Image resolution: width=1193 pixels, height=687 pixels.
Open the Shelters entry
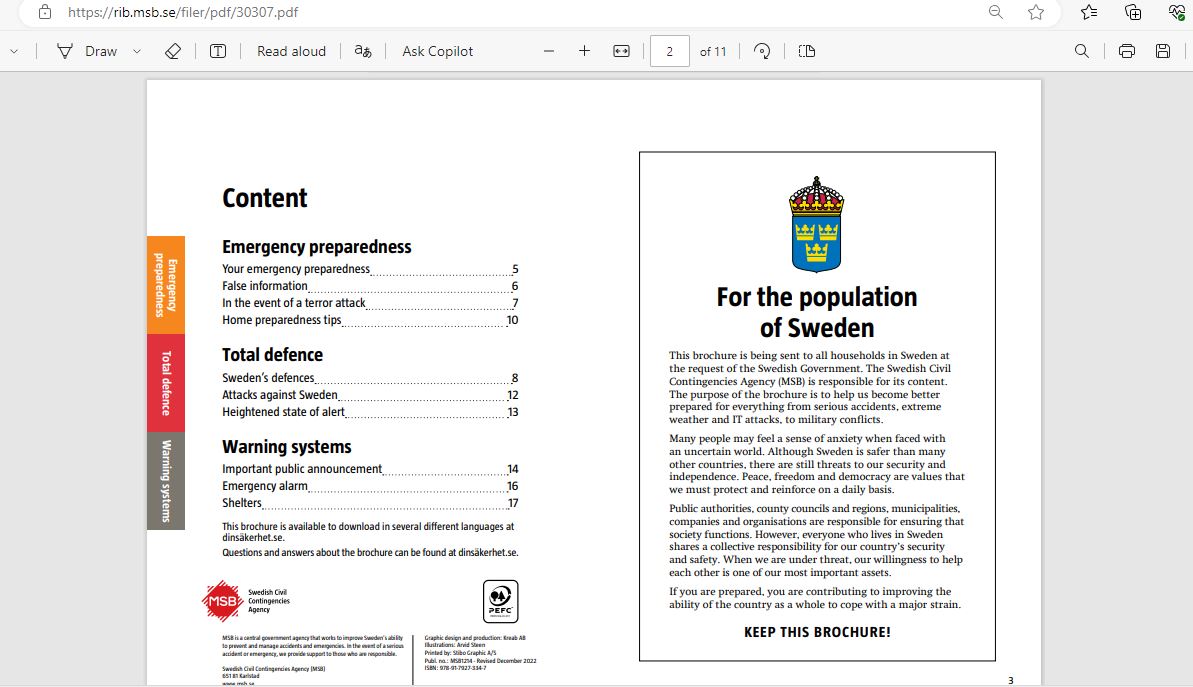(371, 503)
